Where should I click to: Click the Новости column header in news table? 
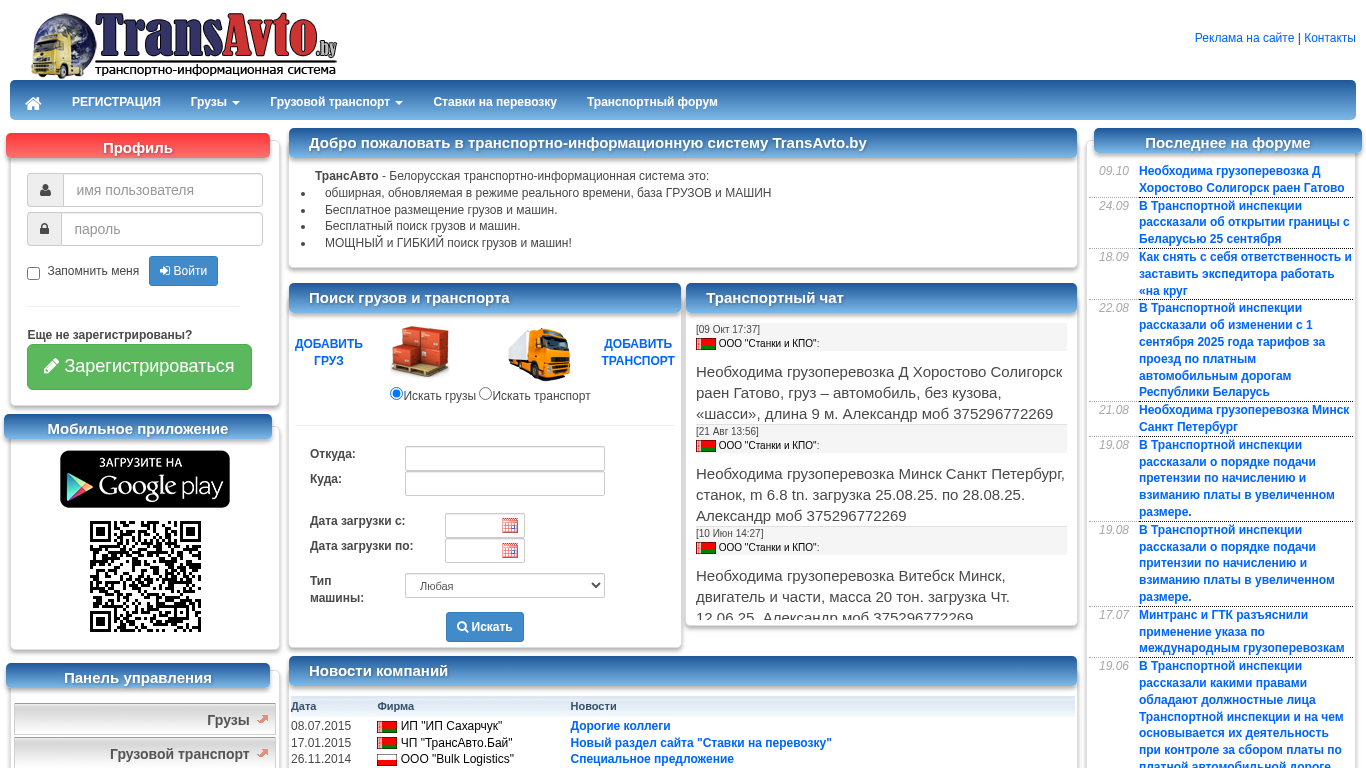(593, 706)
